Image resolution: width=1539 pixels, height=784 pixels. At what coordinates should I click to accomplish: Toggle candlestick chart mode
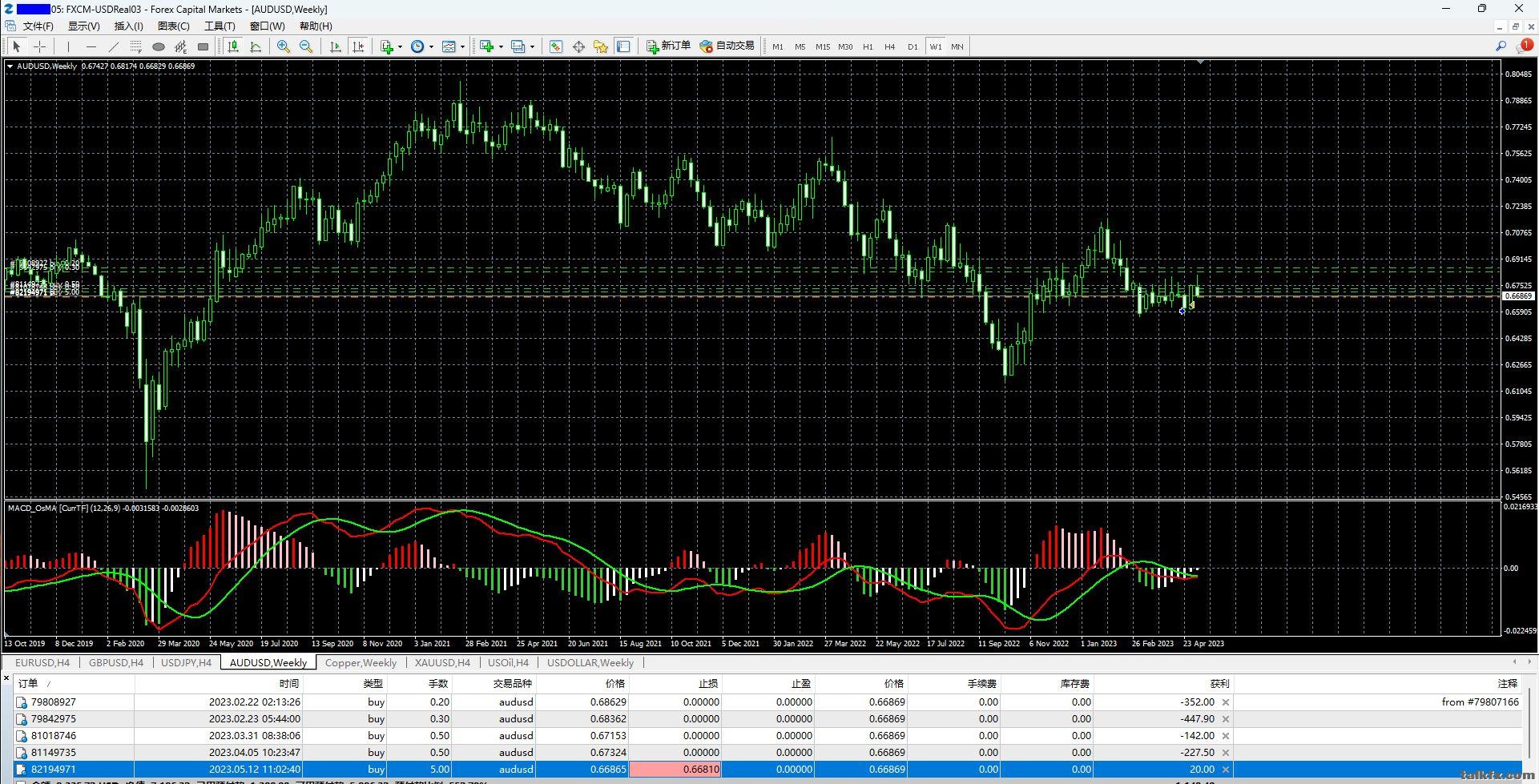[233, 46]
